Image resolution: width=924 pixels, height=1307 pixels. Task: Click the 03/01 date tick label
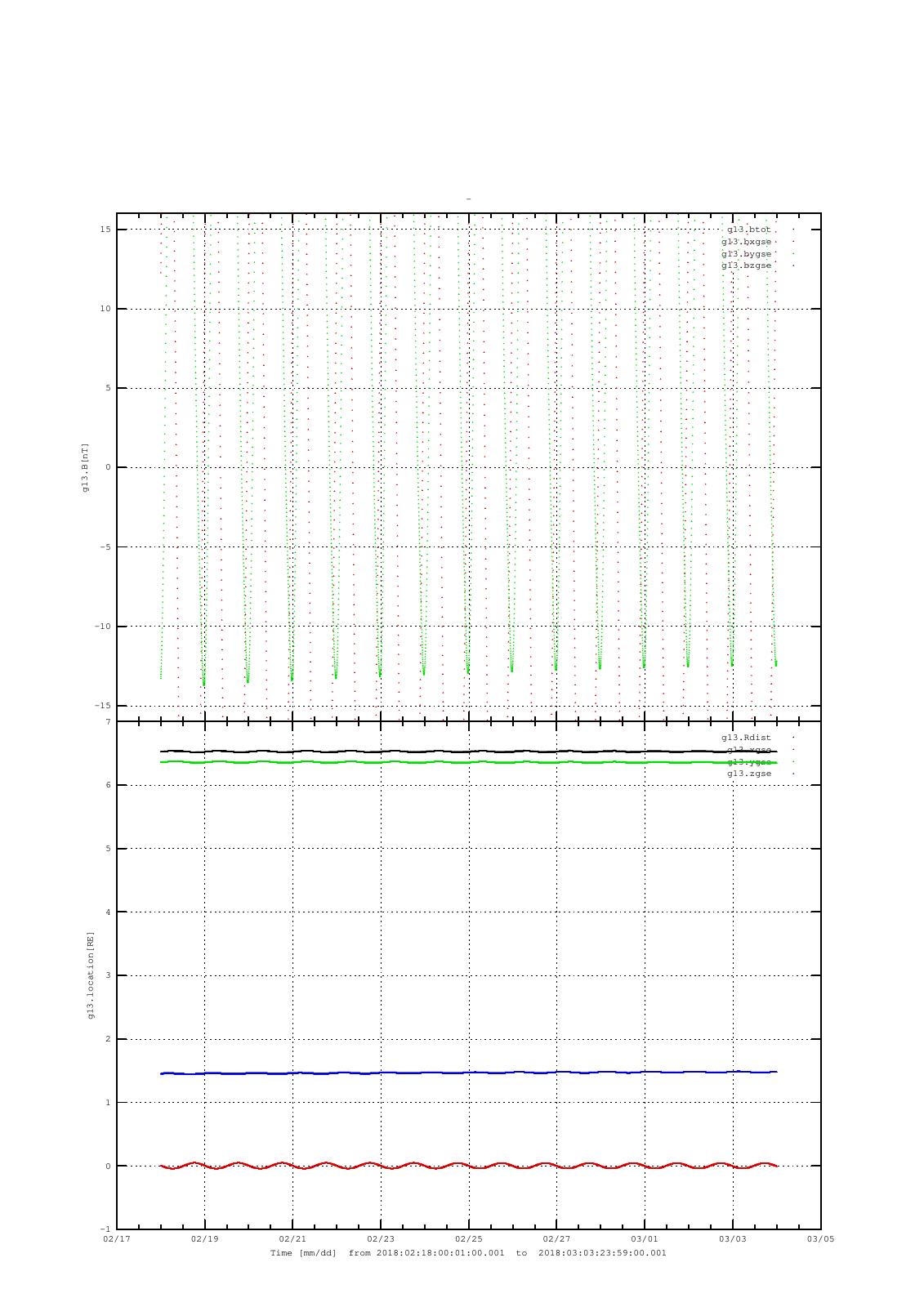[645, 1239]
